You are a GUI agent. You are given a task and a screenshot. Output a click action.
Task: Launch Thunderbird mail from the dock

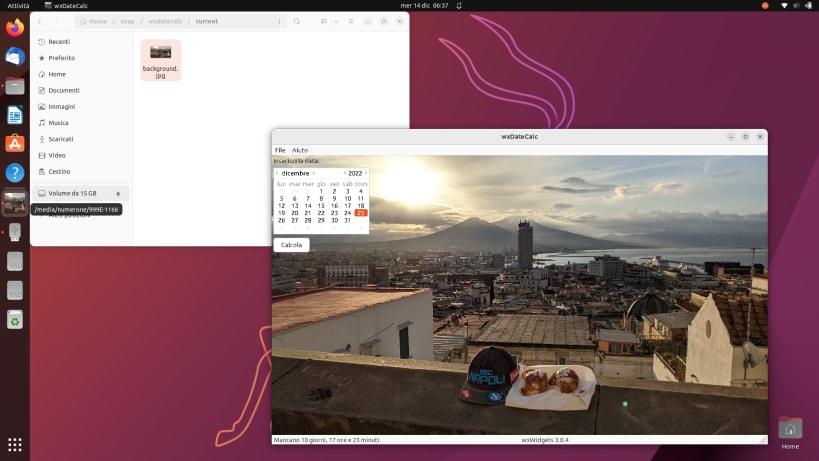pos(15,56)
